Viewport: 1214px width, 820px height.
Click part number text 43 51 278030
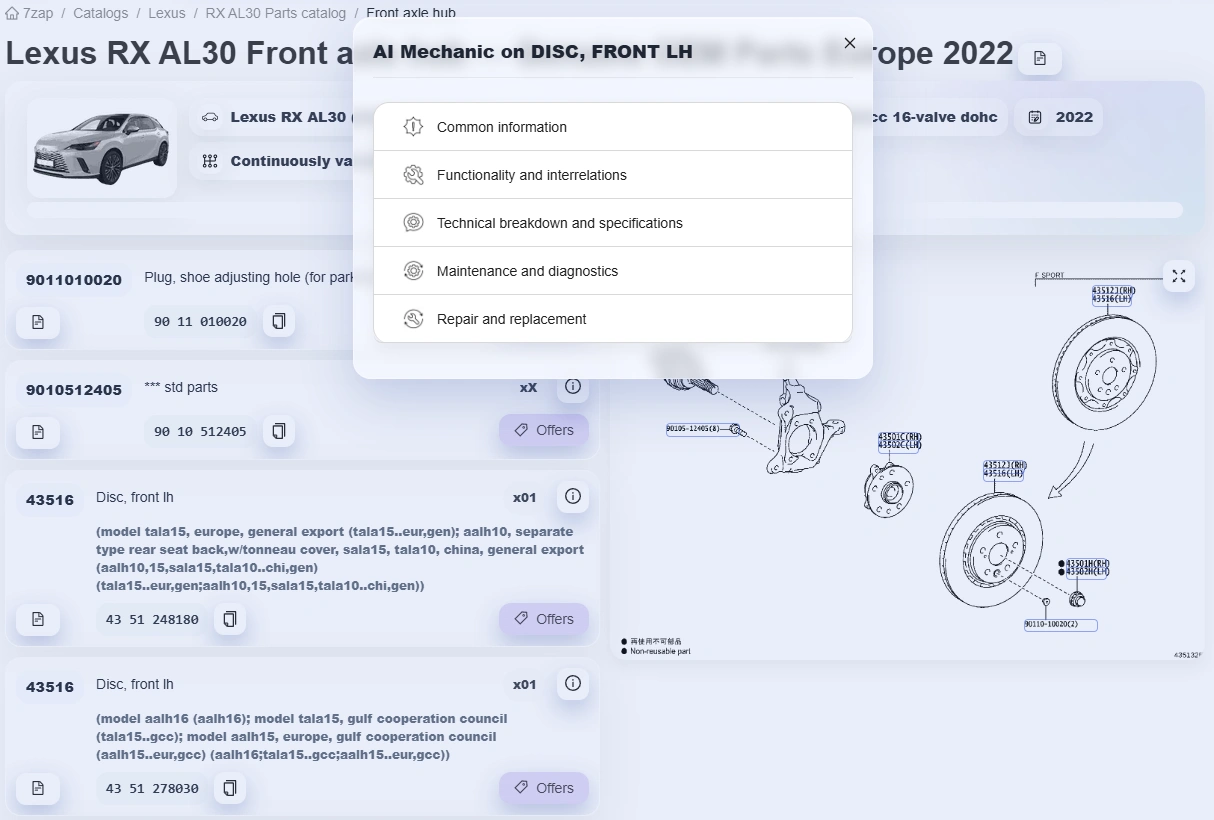[152, 789]
